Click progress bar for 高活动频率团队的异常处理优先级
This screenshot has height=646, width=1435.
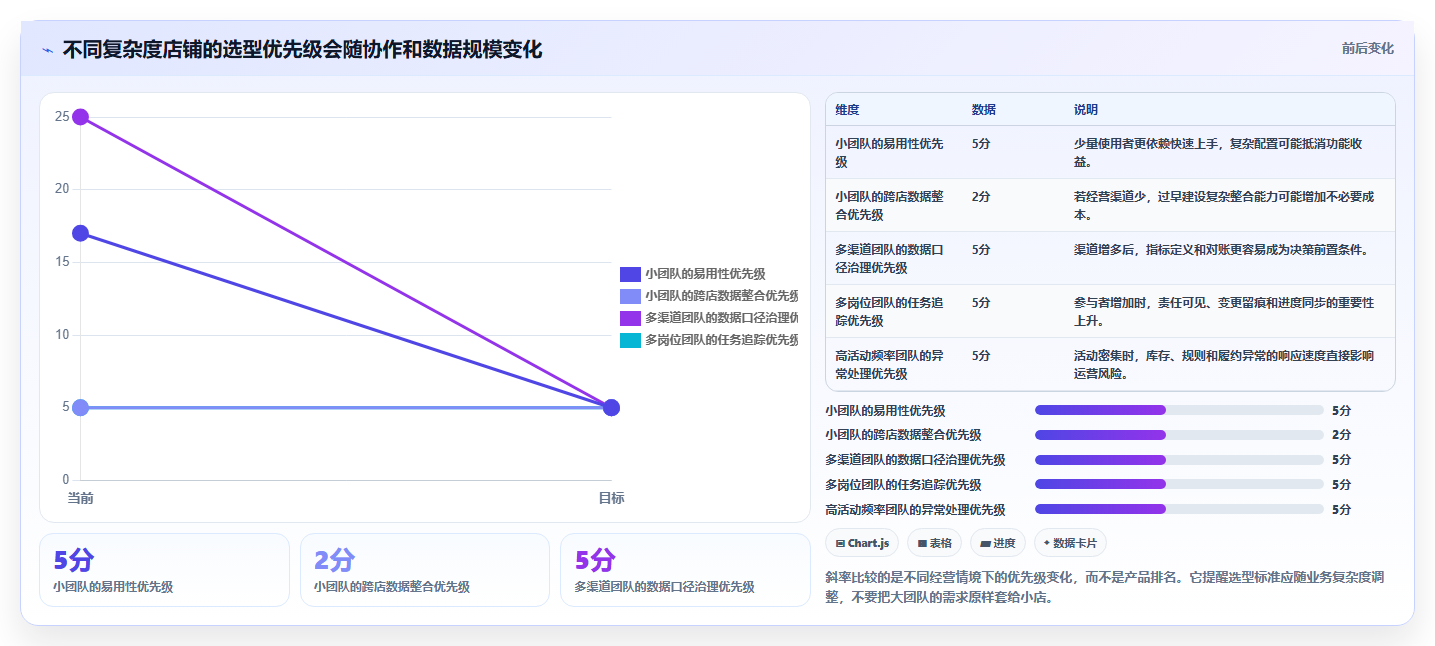[1179, 509]
